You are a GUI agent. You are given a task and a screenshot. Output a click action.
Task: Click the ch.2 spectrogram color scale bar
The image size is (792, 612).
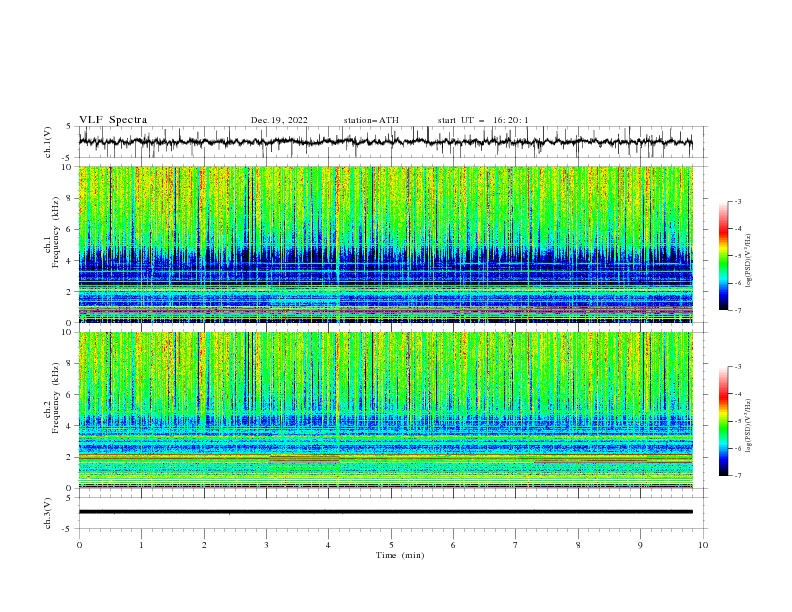pos(723,421)
